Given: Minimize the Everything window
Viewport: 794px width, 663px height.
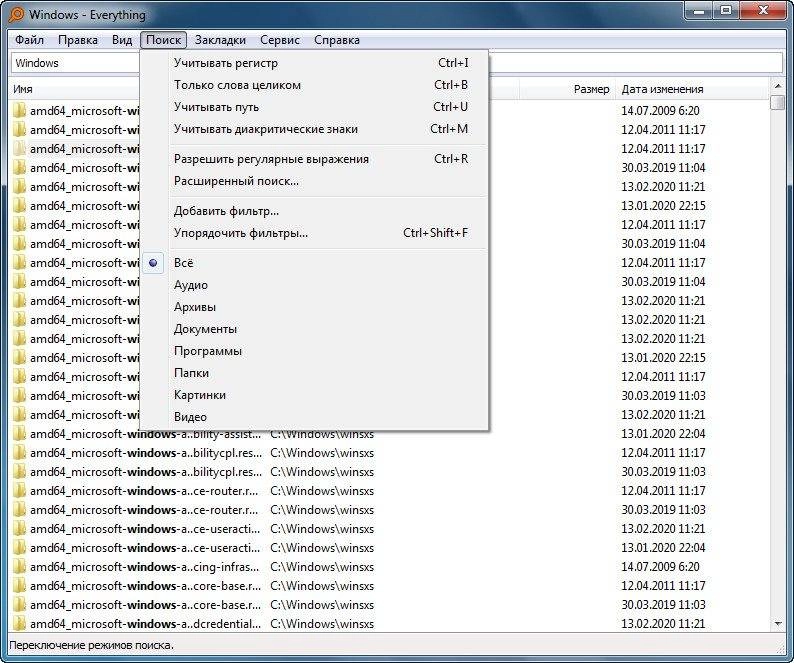Looking at the screenshot, I should click(699, 11).
